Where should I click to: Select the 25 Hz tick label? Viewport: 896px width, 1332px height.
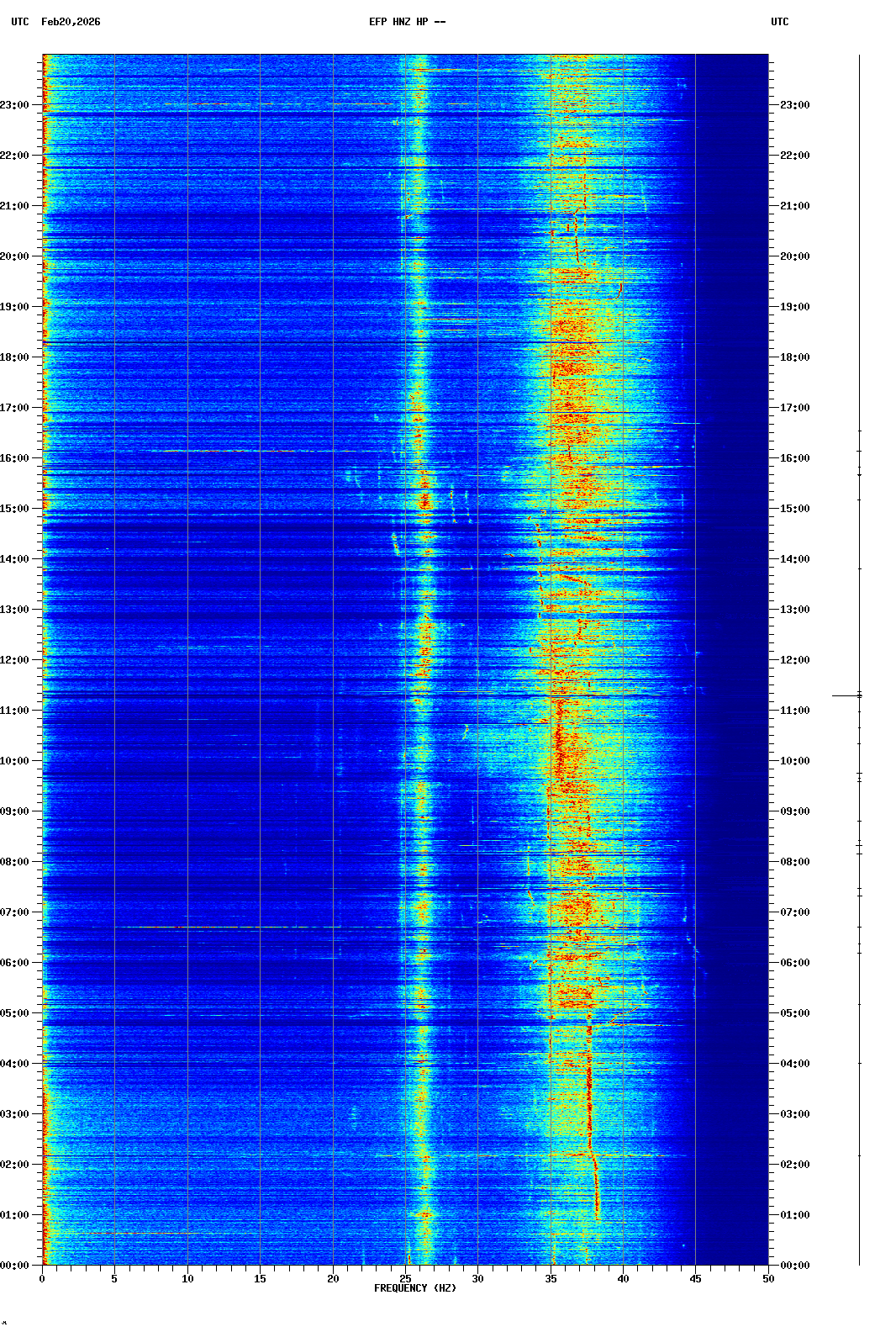405,1279
